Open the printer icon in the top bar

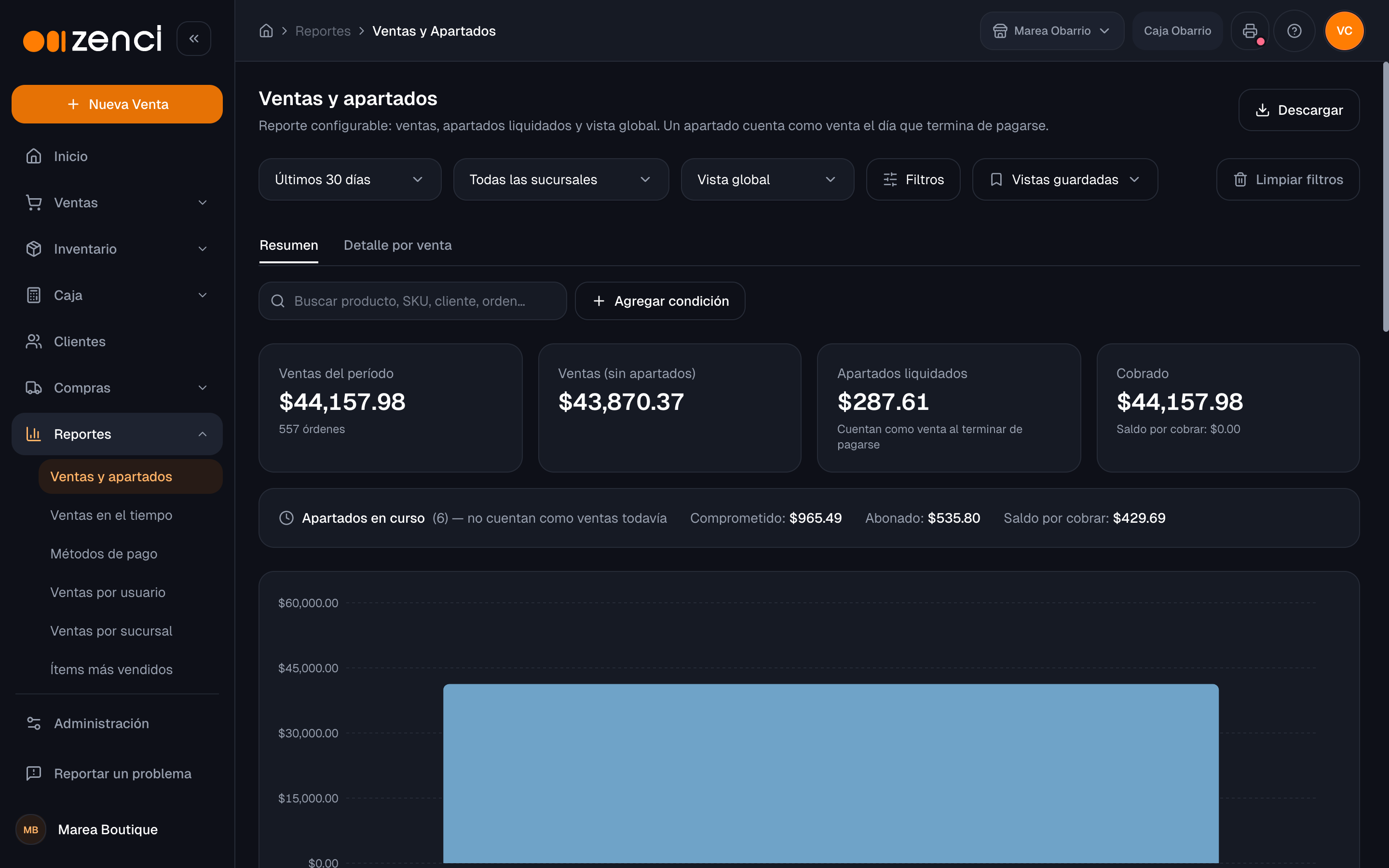(x=1250, y=31)
